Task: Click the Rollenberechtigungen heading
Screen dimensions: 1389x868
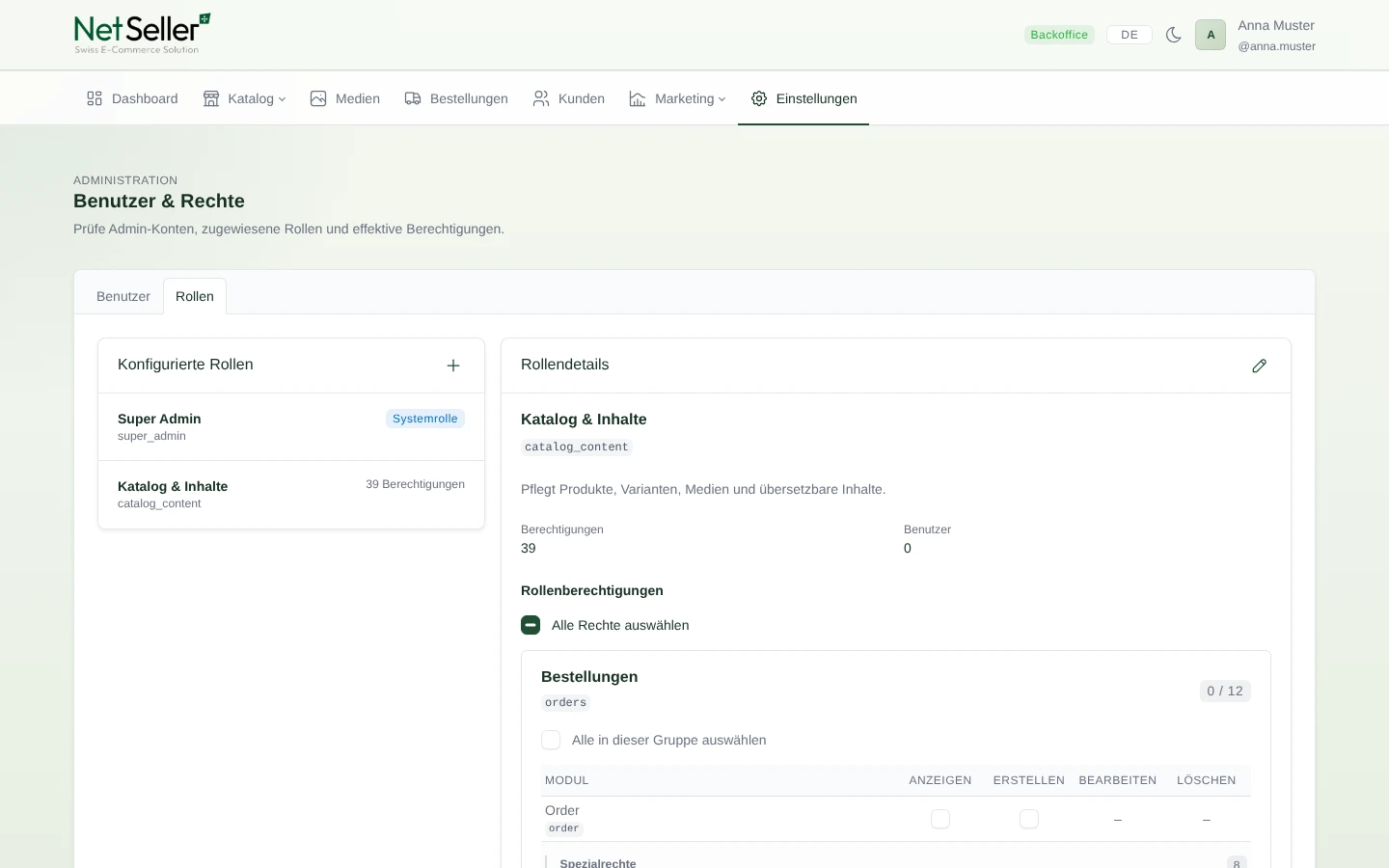Action: (x=592, y=590)
